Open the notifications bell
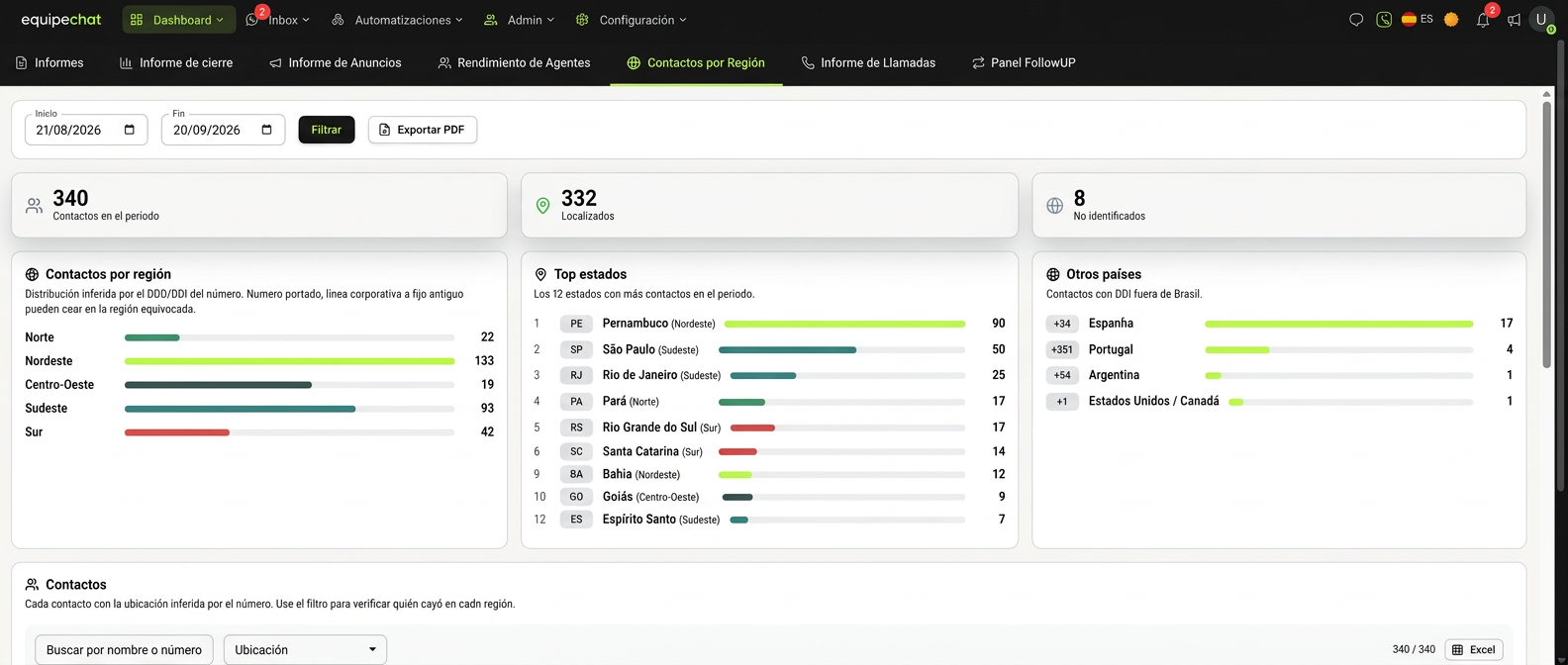The height and width of the screenshot is (665, 1568). click(x=1483, y=20)
